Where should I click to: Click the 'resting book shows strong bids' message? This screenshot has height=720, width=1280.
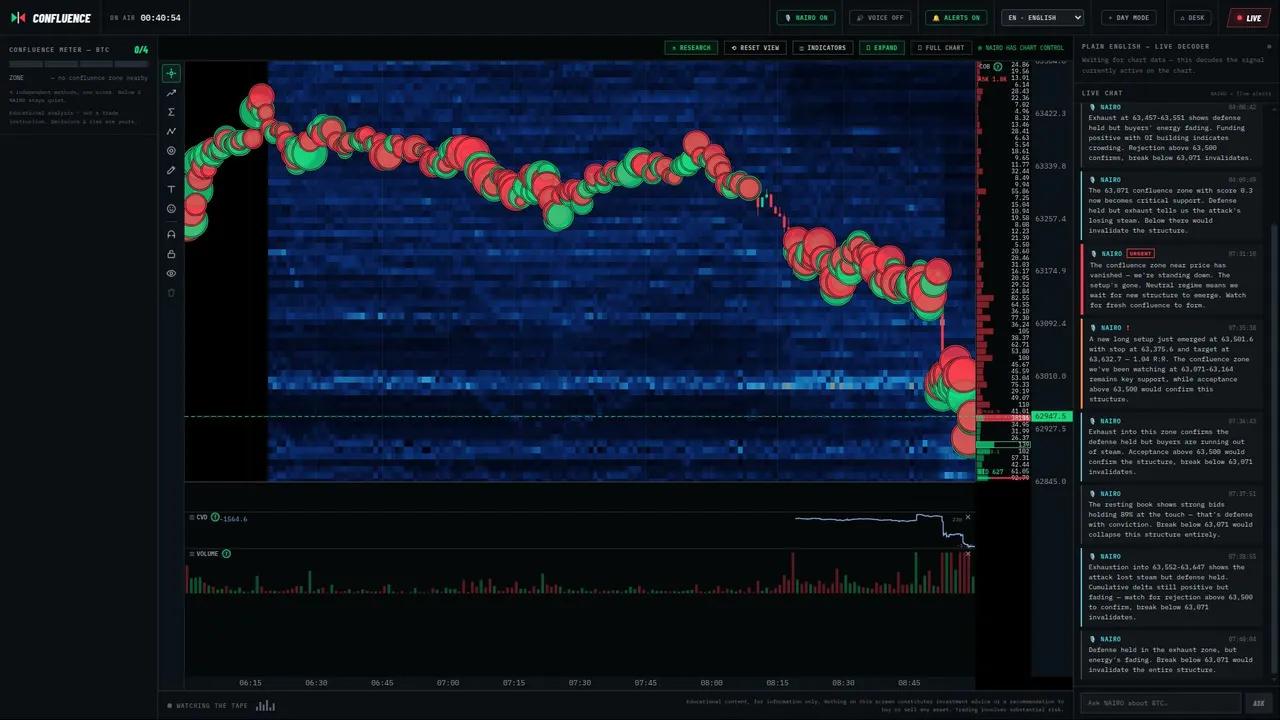click(x=1172, y=514)
